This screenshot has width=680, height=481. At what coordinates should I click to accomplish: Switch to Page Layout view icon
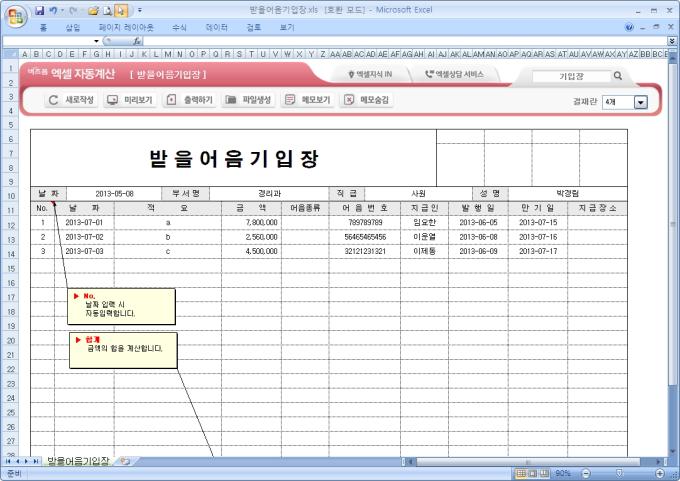(x=533, y=473)
